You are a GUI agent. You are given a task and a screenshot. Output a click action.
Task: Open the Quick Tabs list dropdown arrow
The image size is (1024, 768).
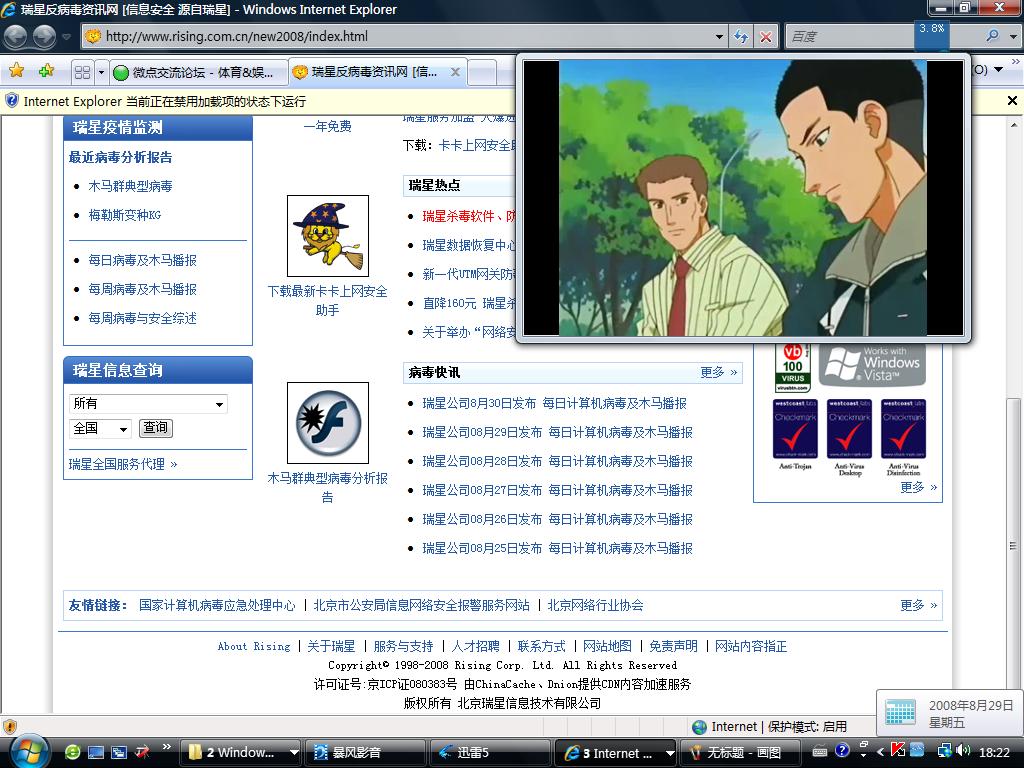coord(101,72)
